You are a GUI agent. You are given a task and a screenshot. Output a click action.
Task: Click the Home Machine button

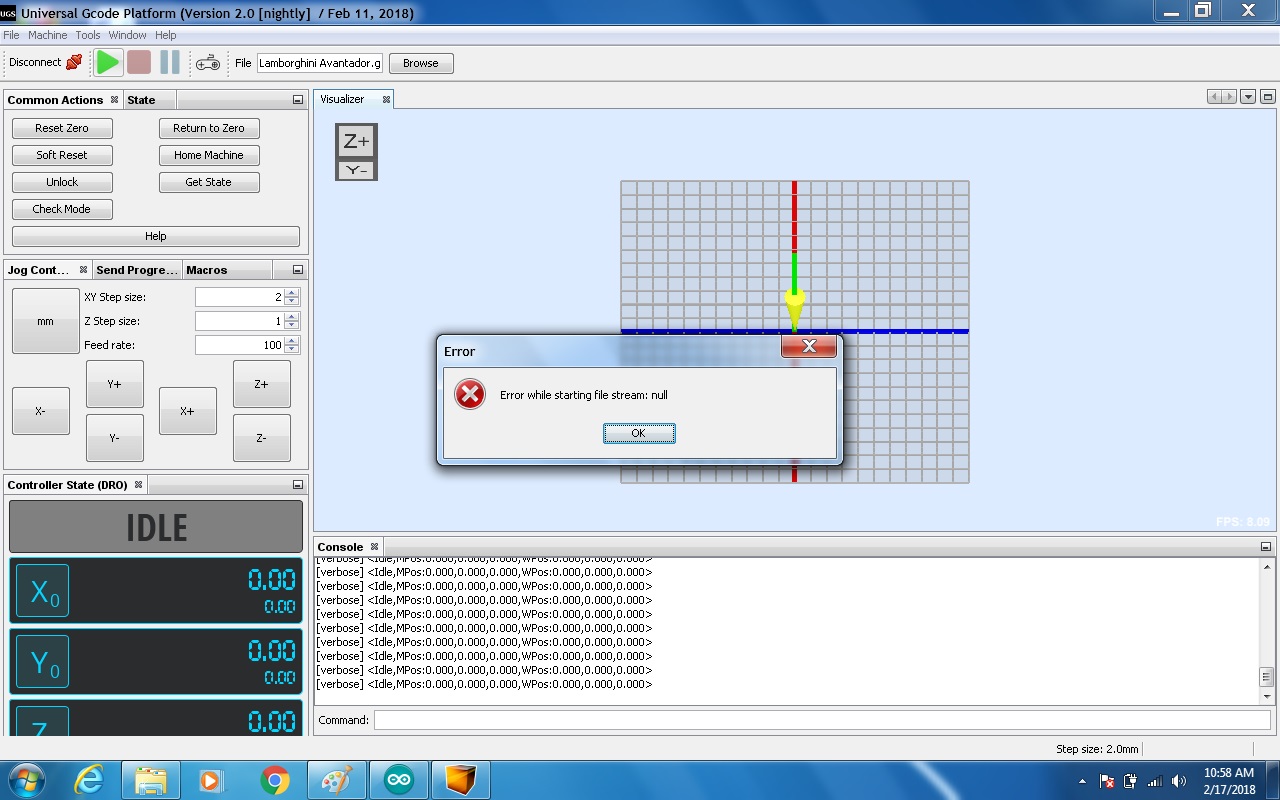[208, 155]
